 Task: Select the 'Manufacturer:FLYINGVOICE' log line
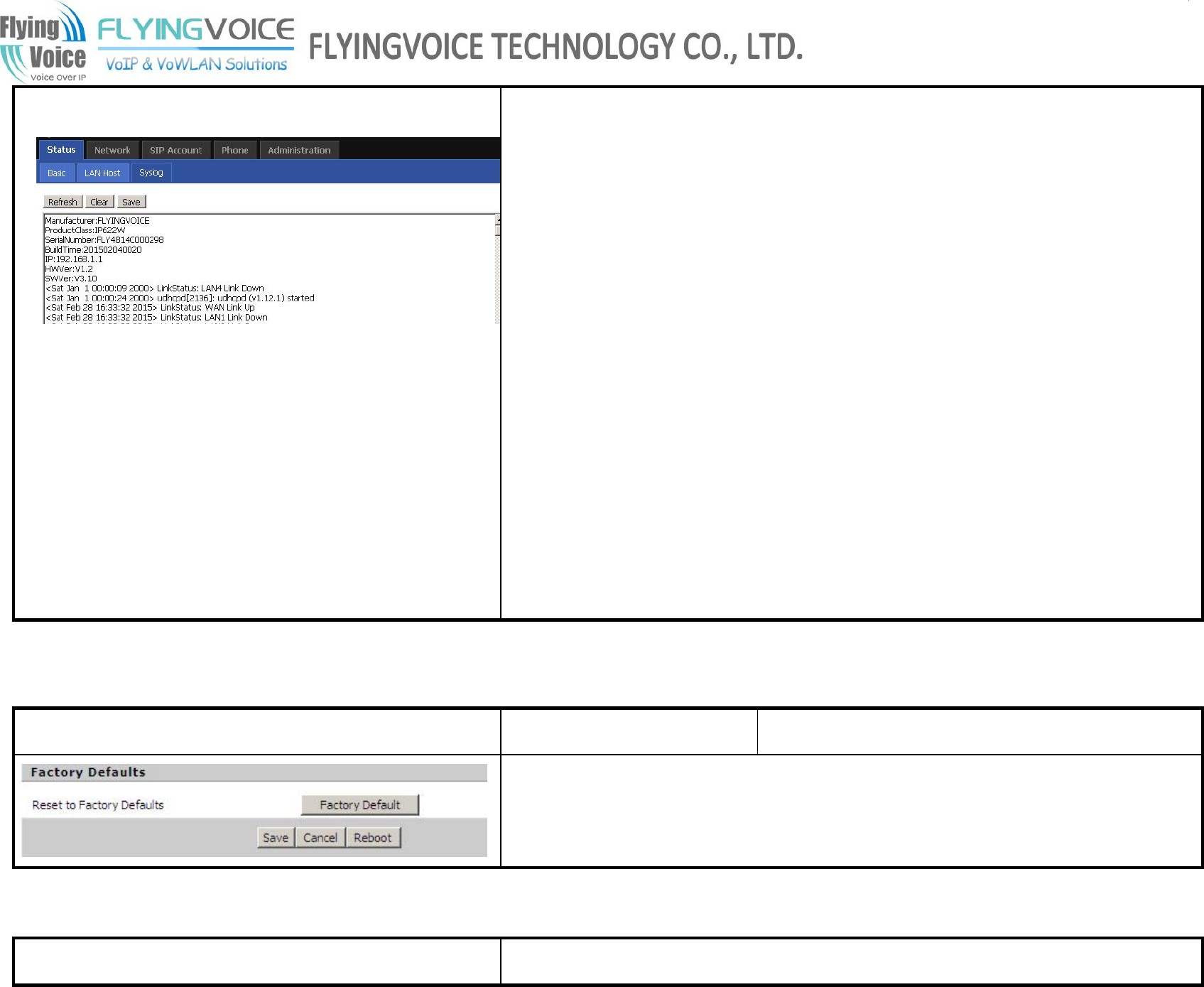click(x=97, y=221)
